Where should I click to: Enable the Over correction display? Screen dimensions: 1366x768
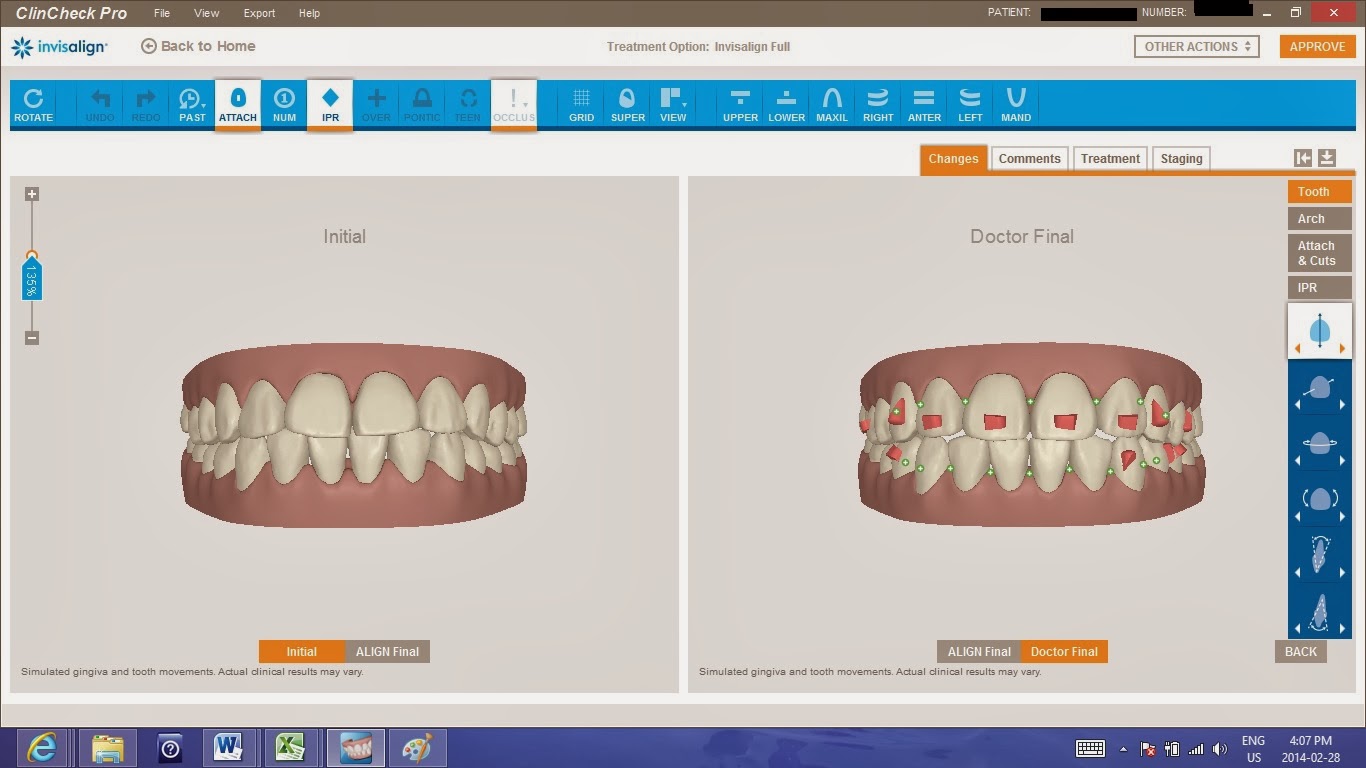point(376,105)
